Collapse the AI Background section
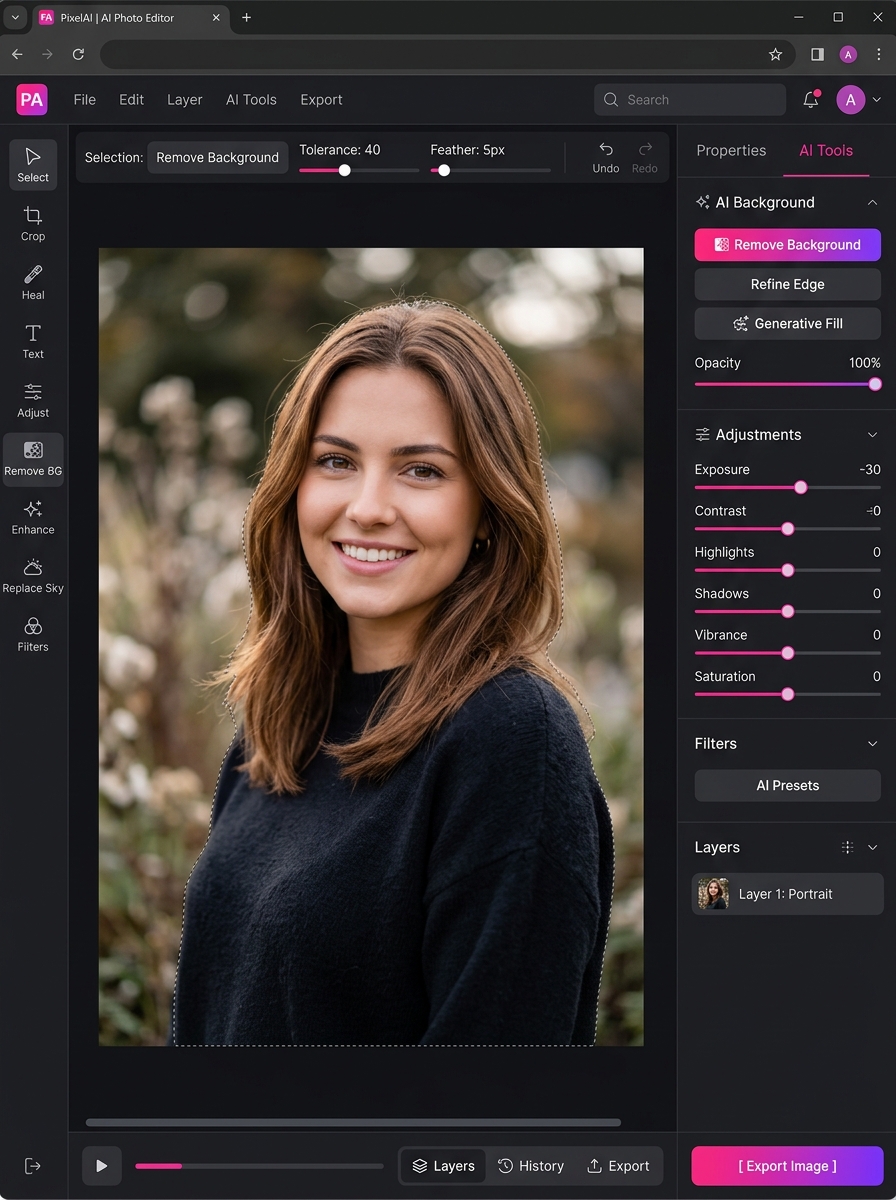This screenshot has width=896, height=1200. [872, 202]
